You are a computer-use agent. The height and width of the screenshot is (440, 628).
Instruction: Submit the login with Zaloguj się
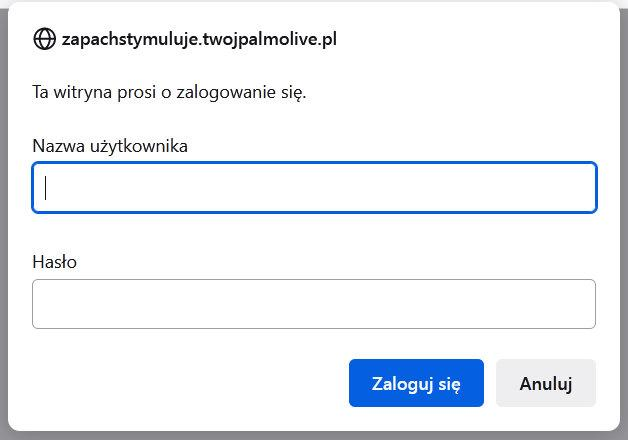416,383
